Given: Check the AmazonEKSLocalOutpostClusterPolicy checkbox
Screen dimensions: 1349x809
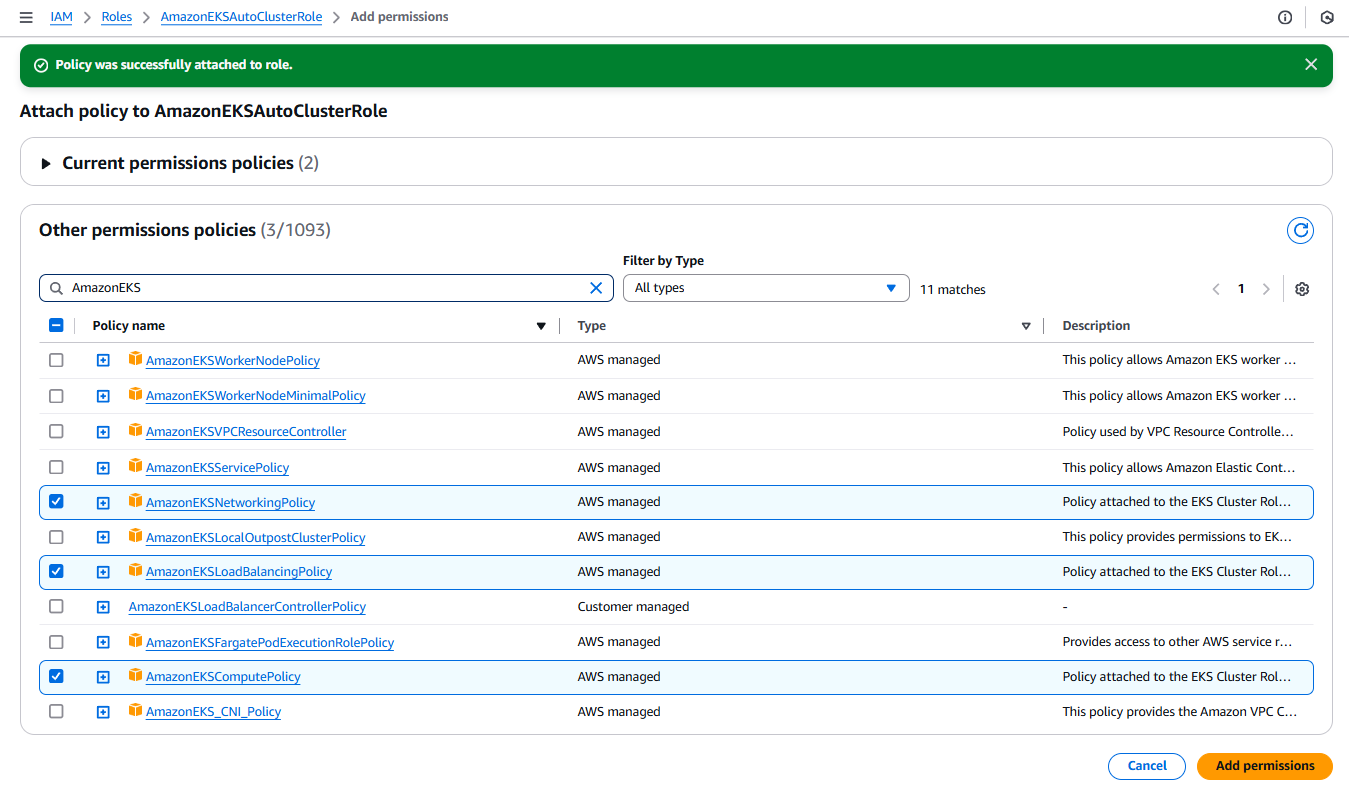Looking at the screenshot, I should point(56,537).
